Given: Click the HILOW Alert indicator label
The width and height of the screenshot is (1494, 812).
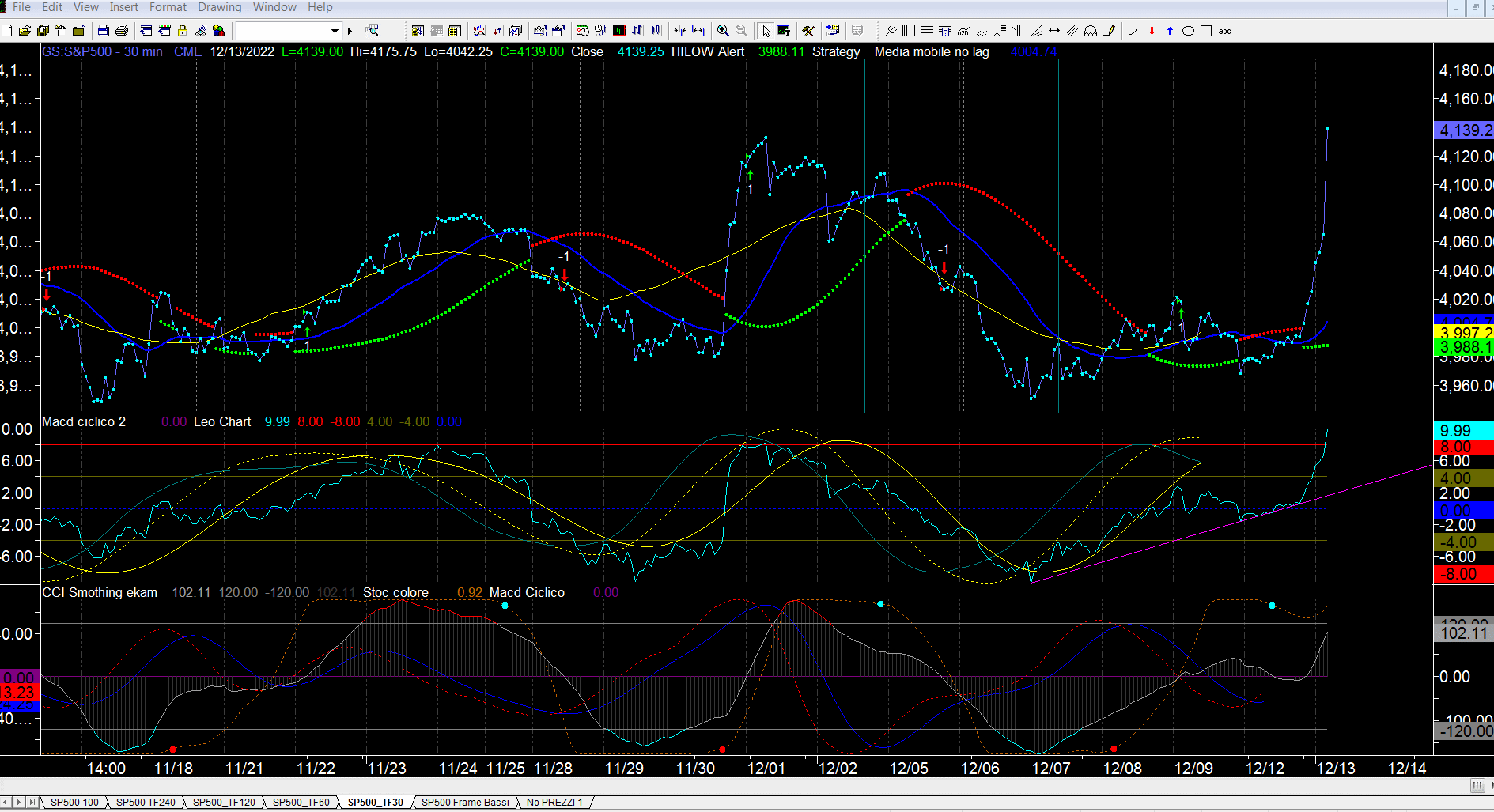Looking at the screenshot, I should pos(708,51).
